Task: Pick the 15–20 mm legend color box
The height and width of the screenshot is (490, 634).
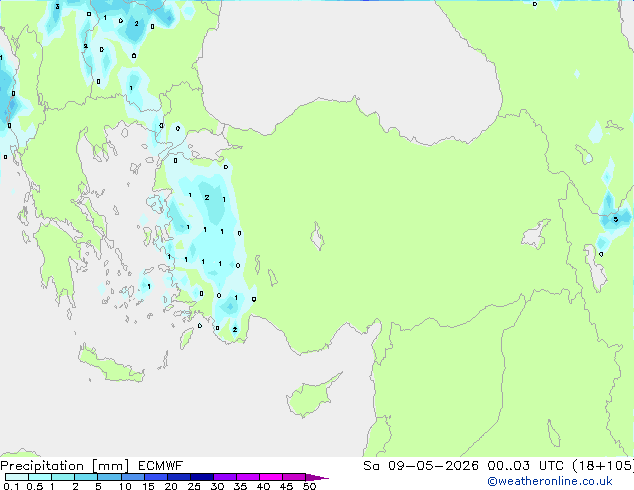Action: pyautogui.click(x=155, y=477)
